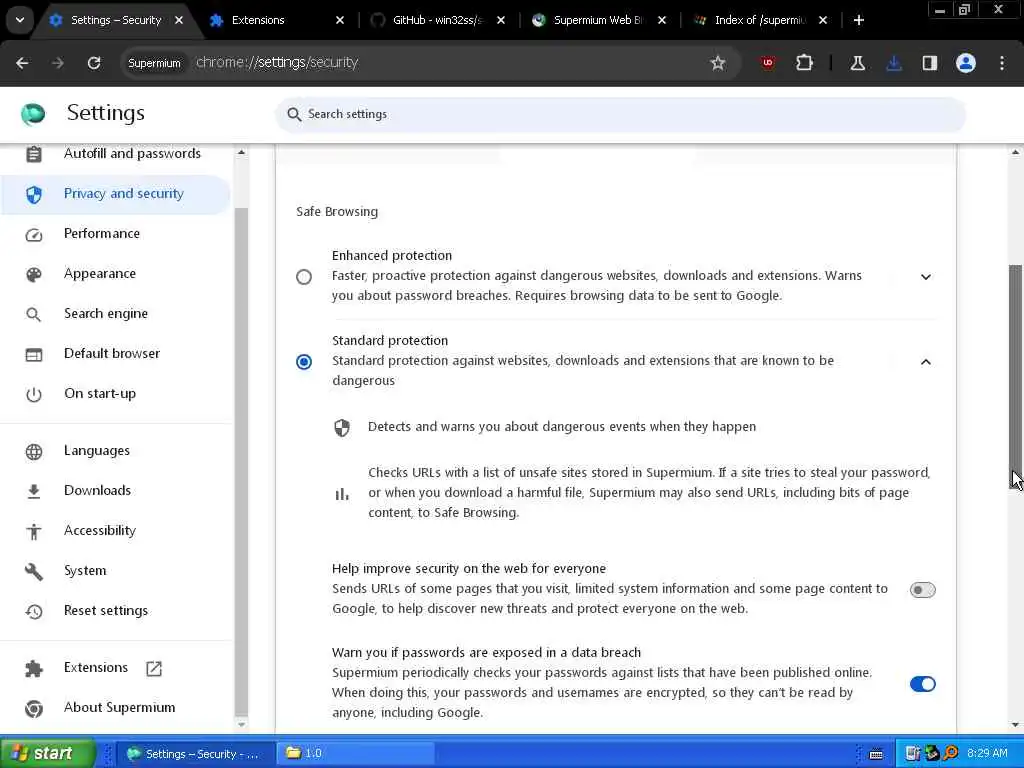Open the three-dot browser menu
Screen dimensions: 1024x768
point(1002,63)
